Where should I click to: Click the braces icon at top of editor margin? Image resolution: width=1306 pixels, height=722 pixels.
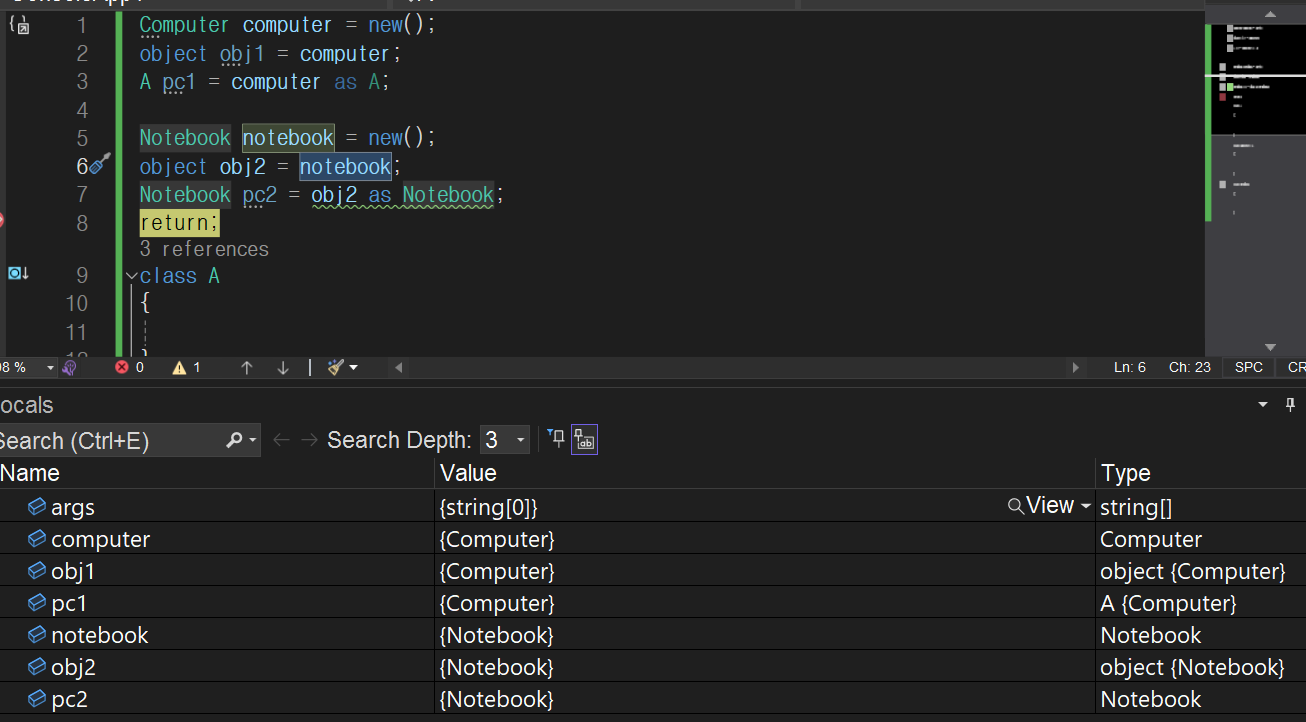[x=18, y=25]
